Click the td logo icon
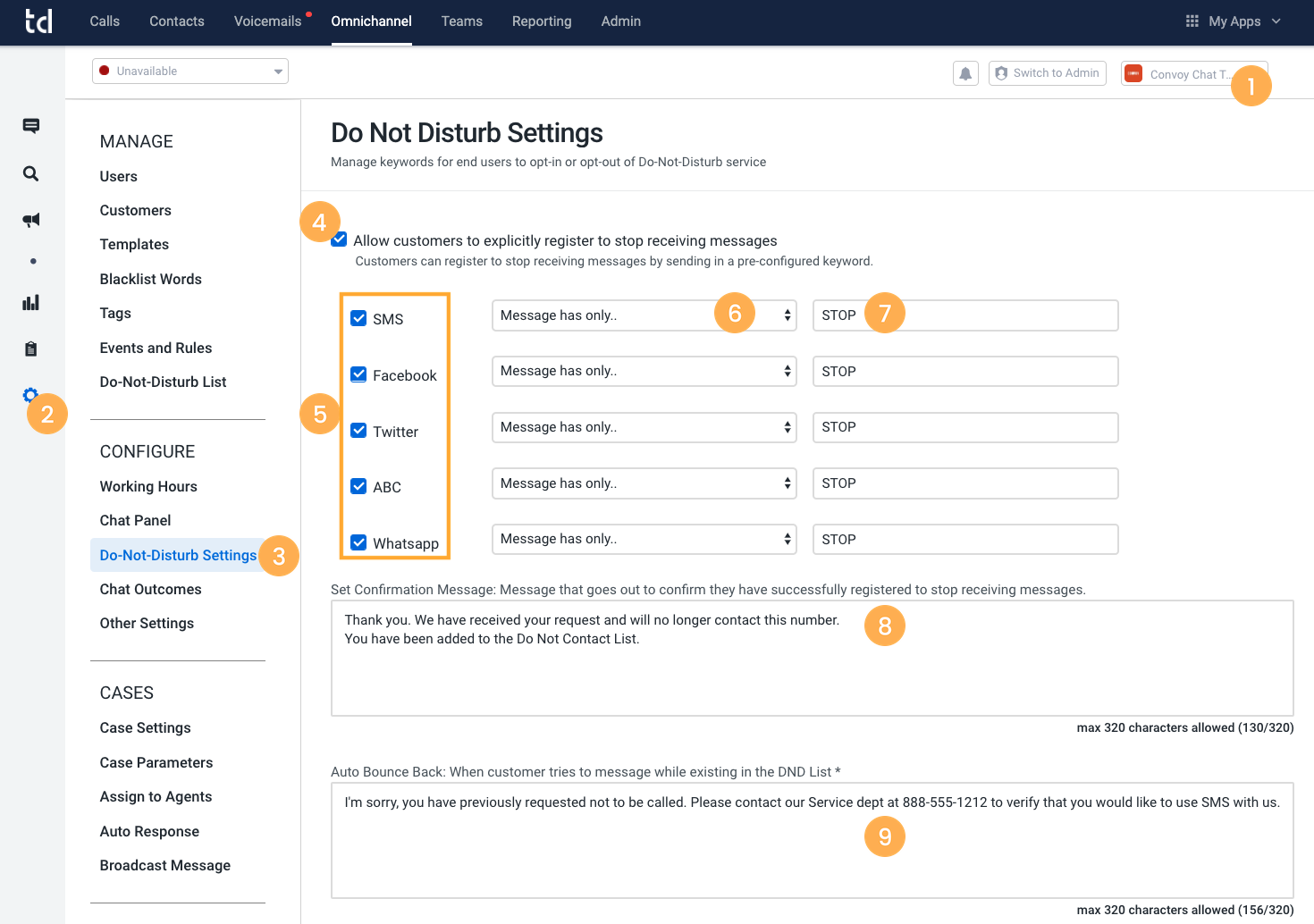The height and width of the screenshot is (924, 1314). pos(38,21)
